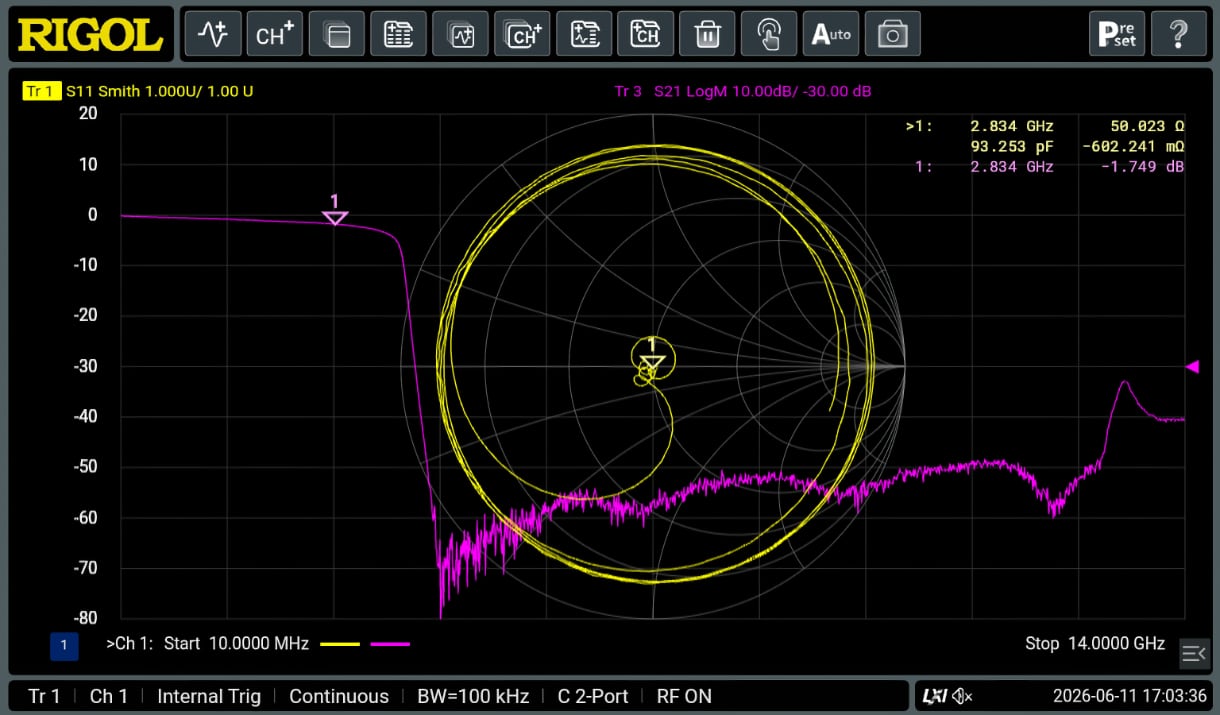Open the table-plus toolbar icon
1220x715 pixels.
pos(398,35)
